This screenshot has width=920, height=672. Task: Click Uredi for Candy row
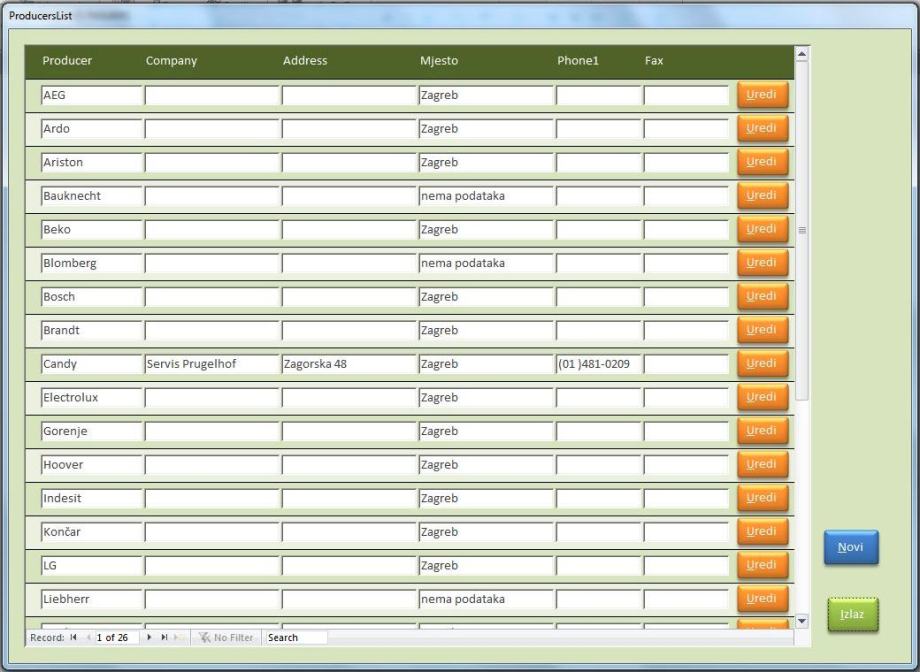coord(762,363)
